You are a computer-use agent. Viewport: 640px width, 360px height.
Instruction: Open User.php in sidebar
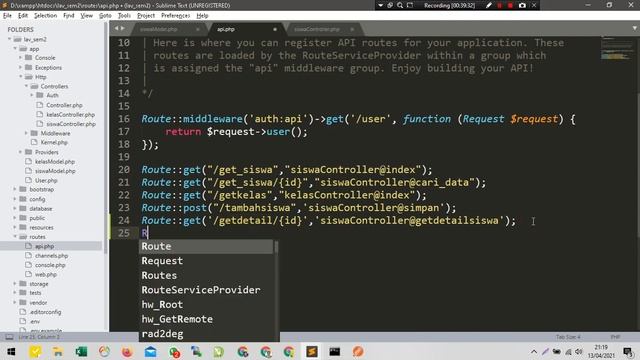46,180
